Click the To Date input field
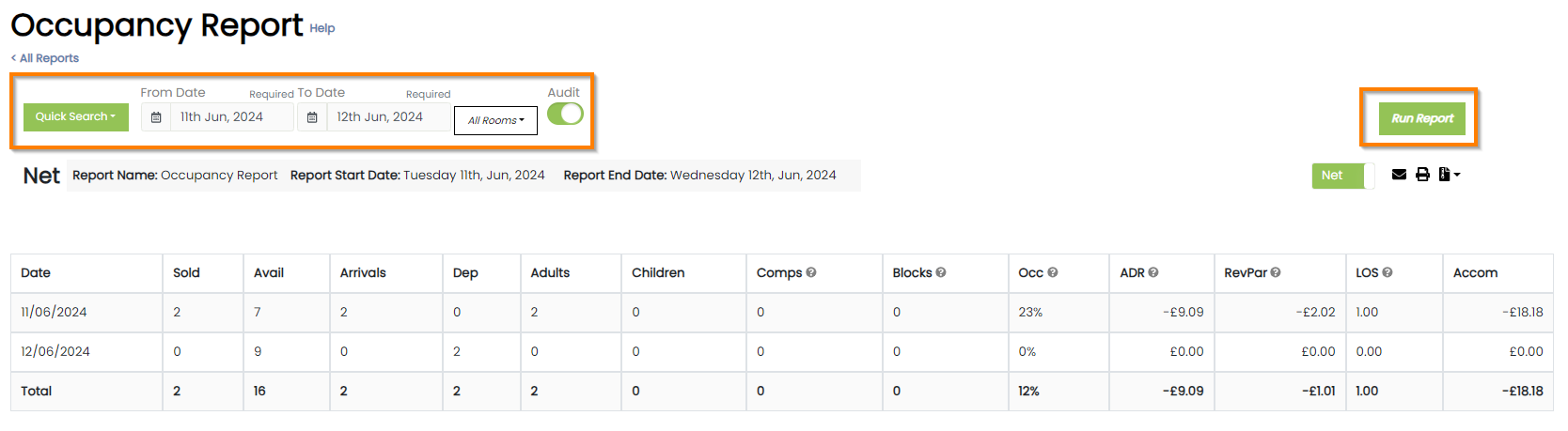This screenshot has height=431, width=1568. pos(387,117)
